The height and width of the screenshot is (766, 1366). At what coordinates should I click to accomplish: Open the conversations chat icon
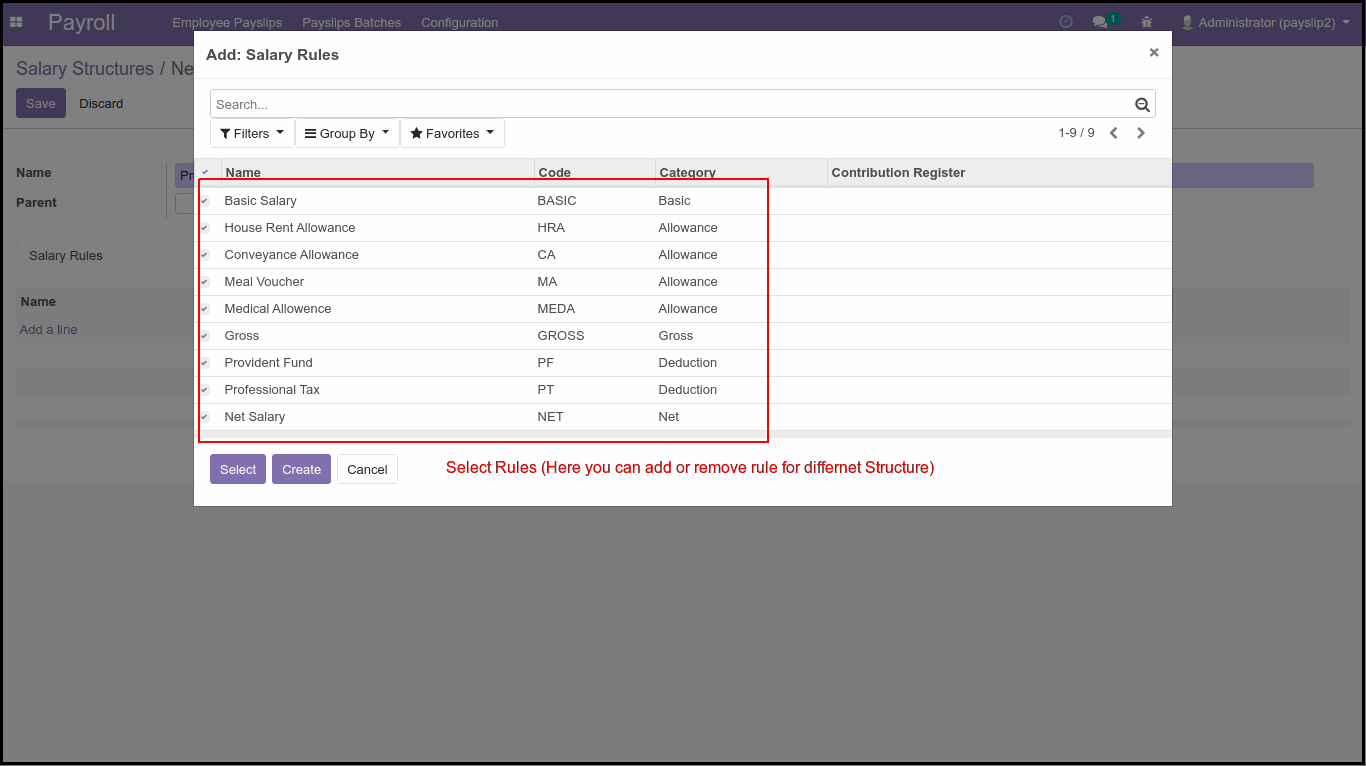tap(1100, 22)
